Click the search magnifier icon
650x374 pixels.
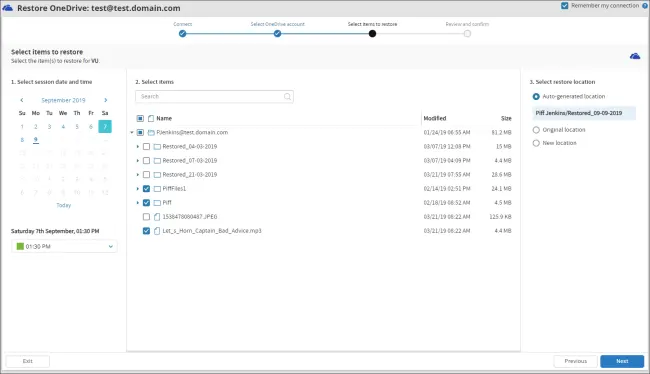point(287,97)
